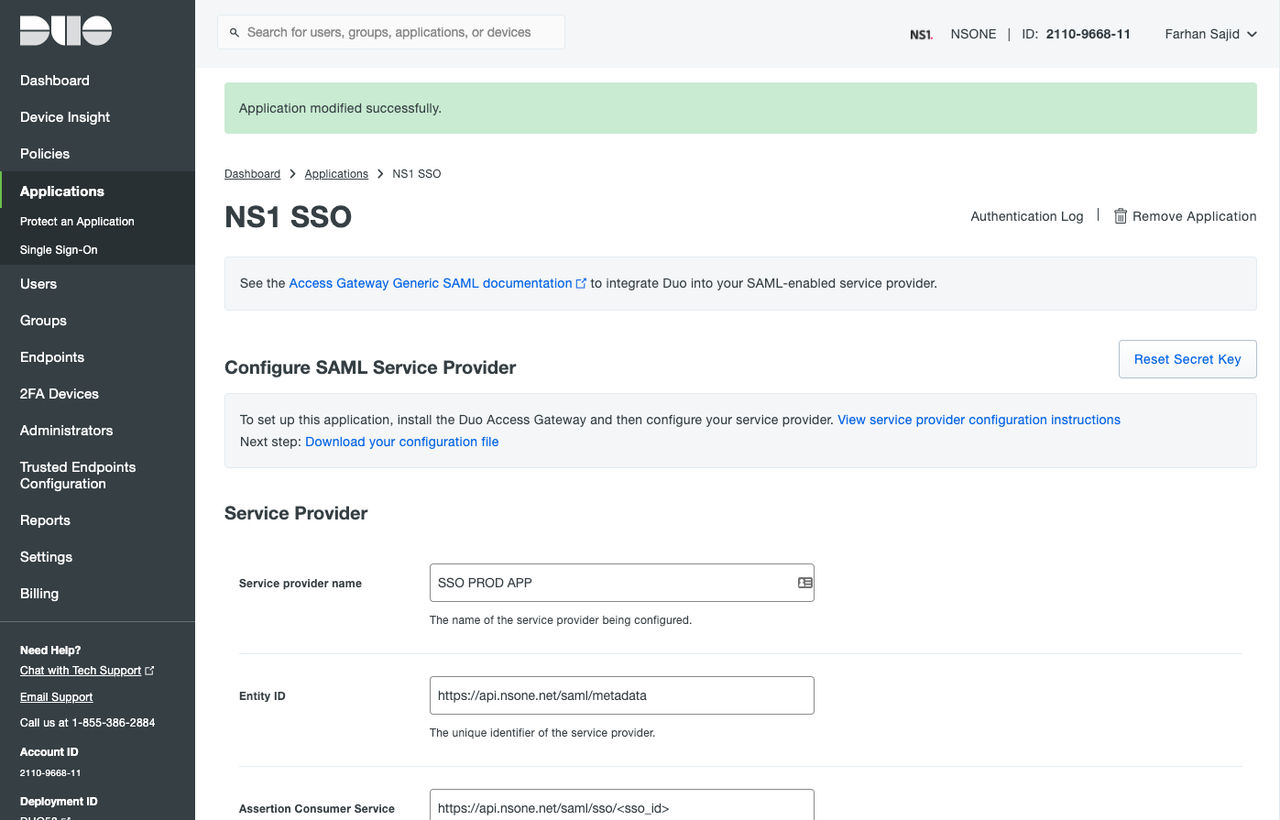Image resolution: width=1280 pixels, height=820 pixels.
Task: Click the Reset Secret Key button
Action: [1187, 359]
